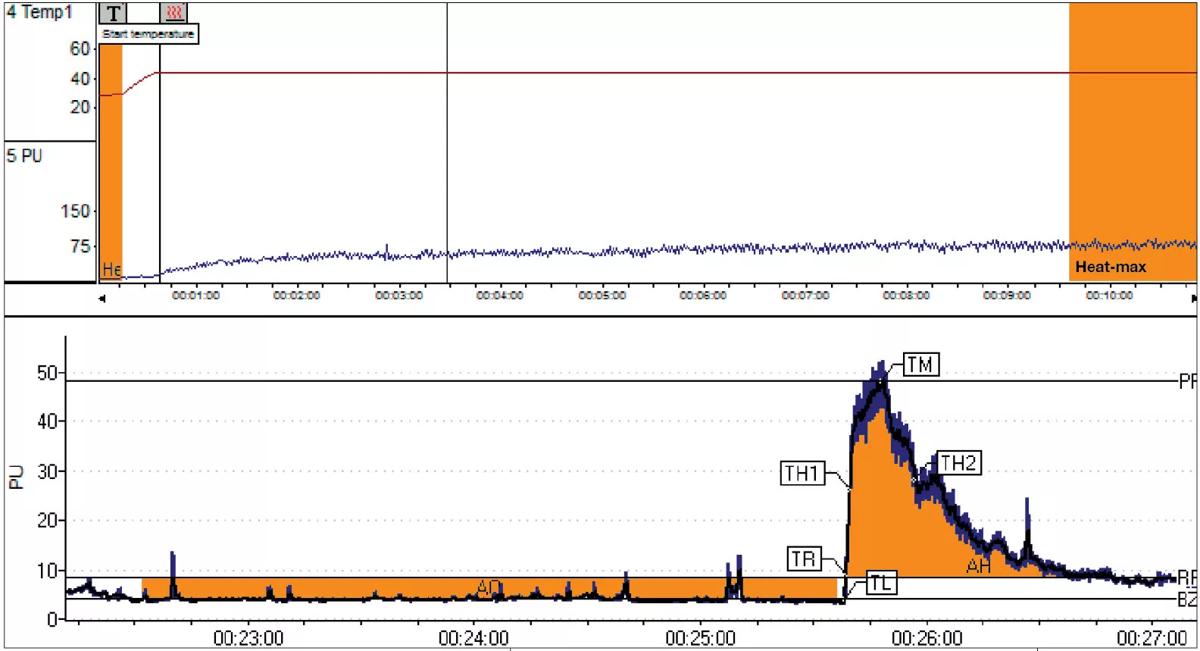Click the 00:25:00 time label on the lower axis
Viewport: 1200px width, 651px height.
click(x=701, y=637)
